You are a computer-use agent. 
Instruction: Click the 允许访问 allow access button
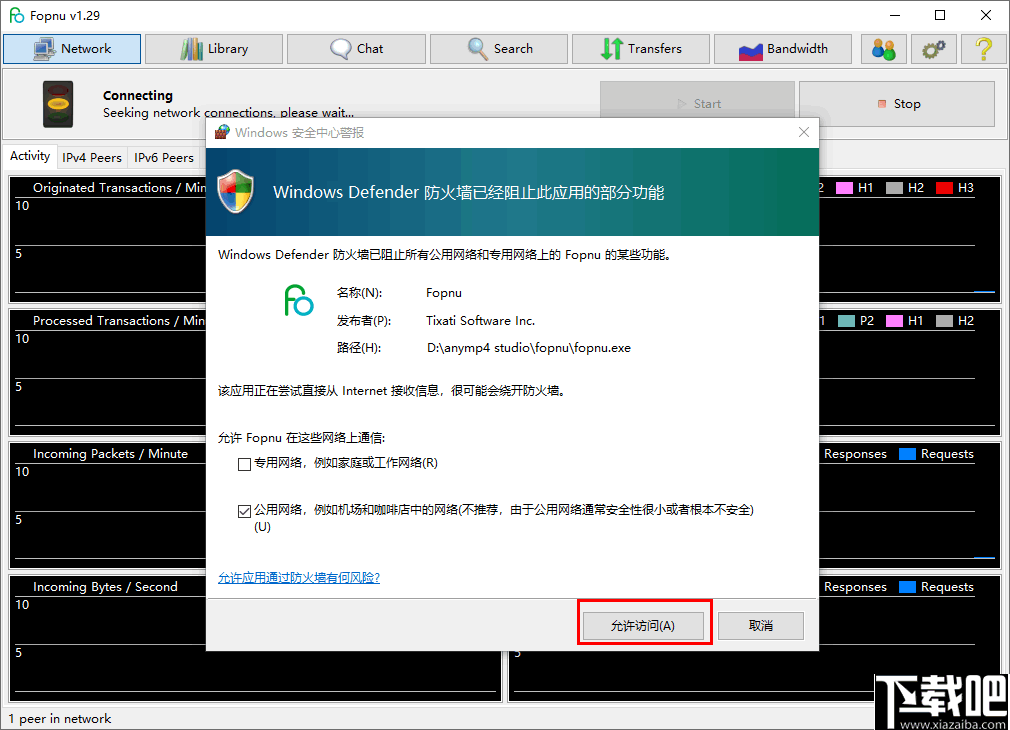pyautogui.click(x=644, y=625)
